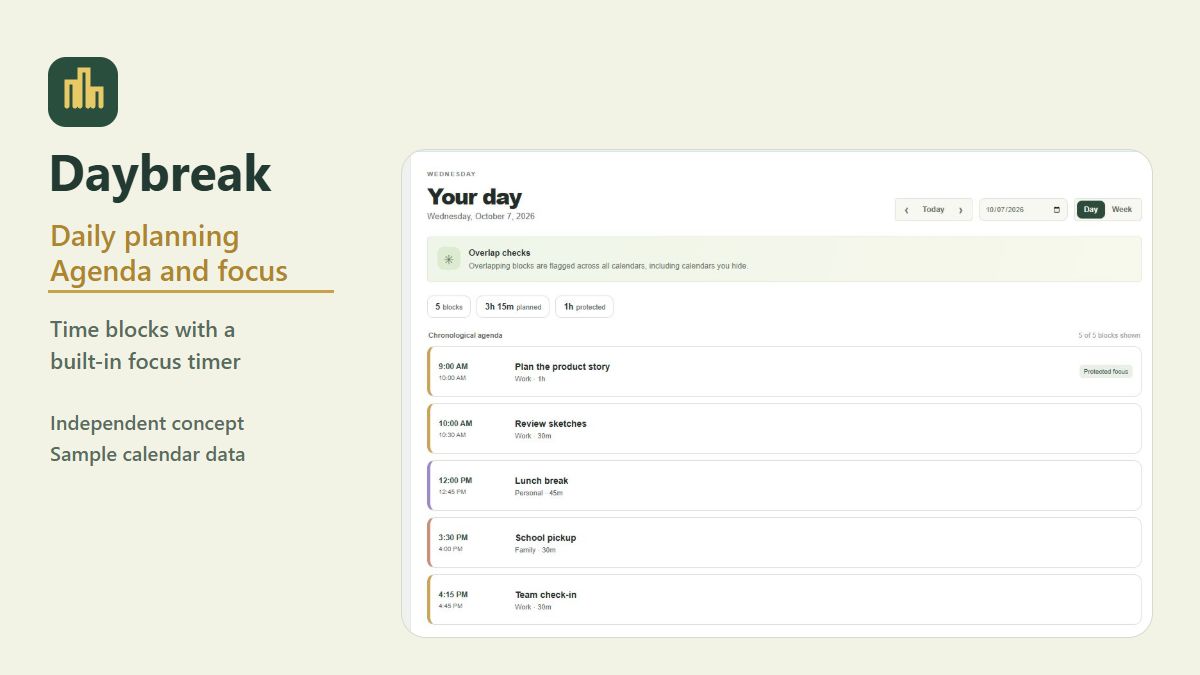Click the 10/07/2026 date input field

point(1023,210)
